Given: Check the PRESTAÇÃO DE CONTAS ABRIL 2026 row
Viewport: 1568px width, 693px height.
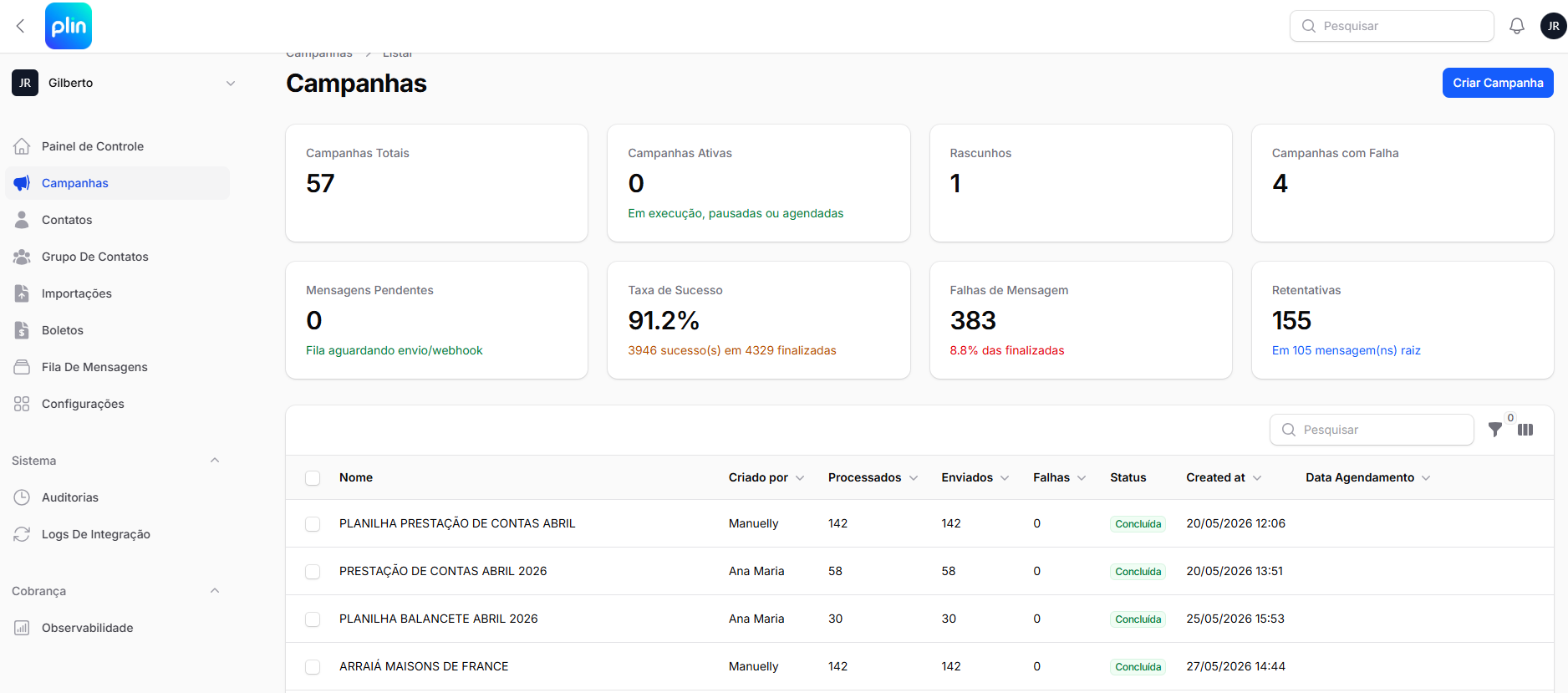Looking at the screenshot, I should [x=313, y=572].
